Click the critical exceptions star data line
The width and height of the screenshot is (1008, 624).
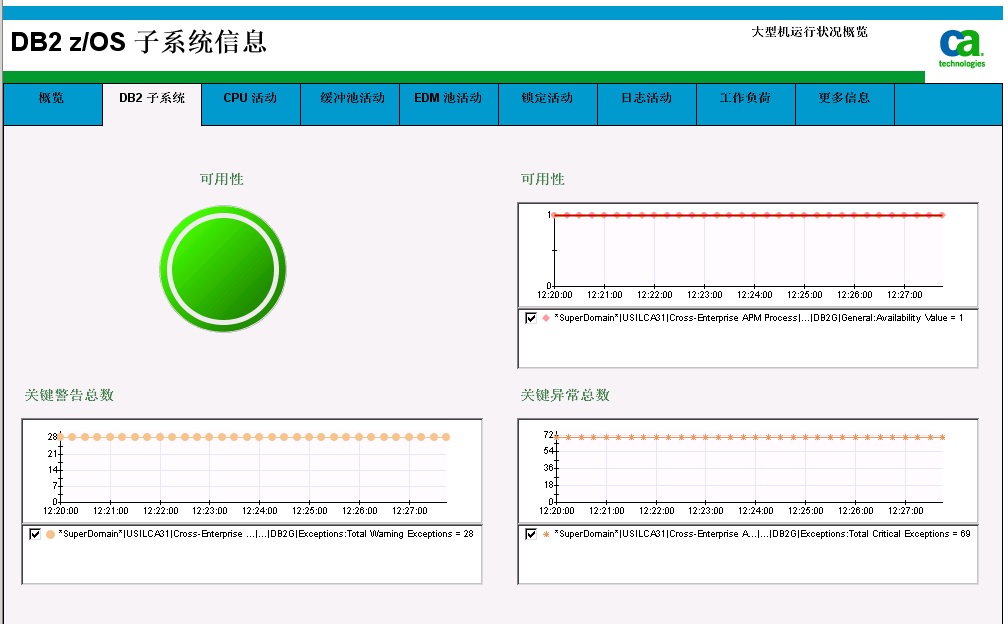pyautogui.click(x=750, y=437)
